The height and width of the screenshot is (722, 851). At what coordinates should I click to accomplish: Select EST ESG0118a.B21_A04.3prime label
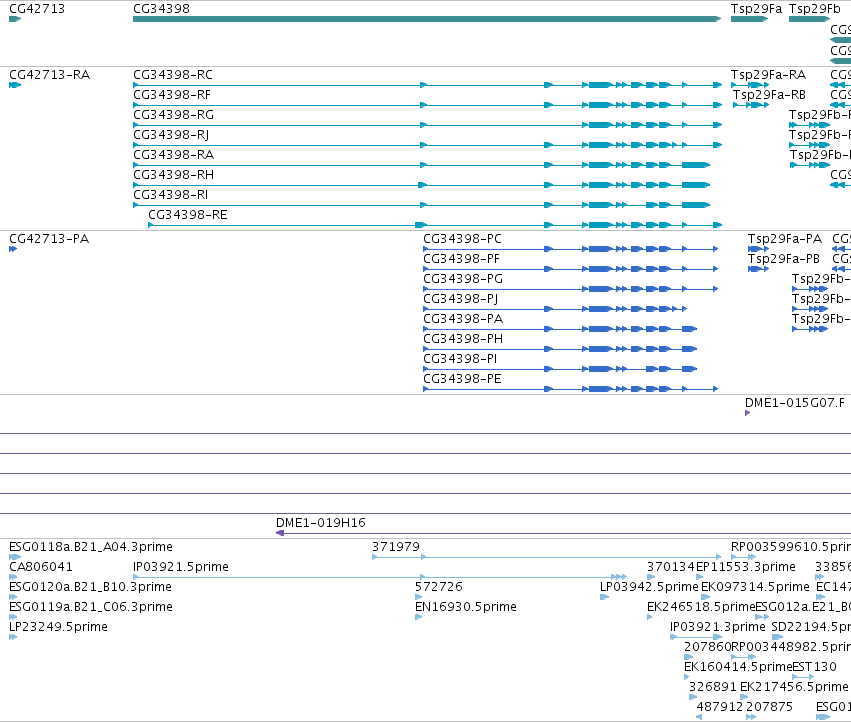[x=91, y=547]
